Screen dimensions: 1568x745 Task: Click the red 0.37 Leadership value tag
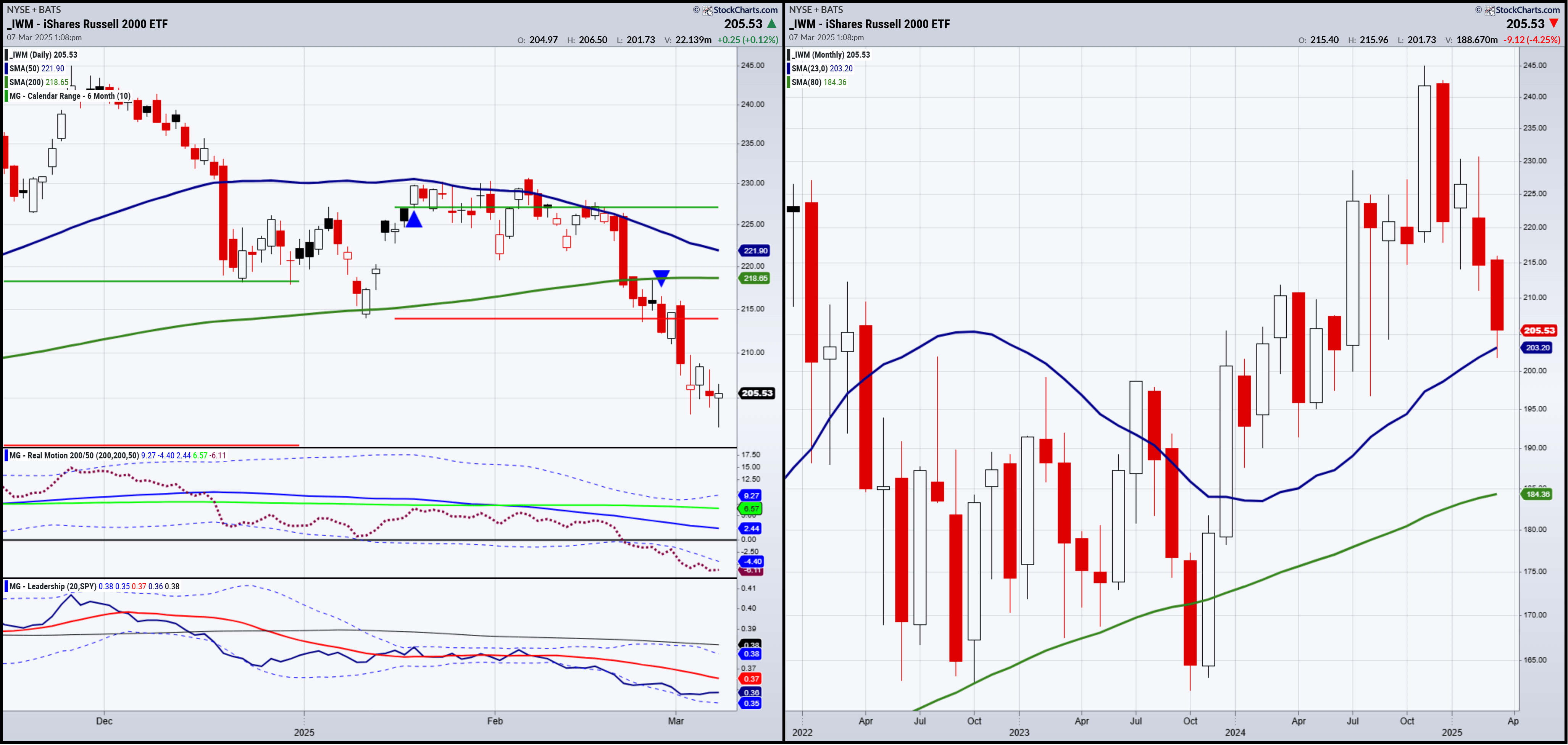pyautogui.click(x=750, y=679)
